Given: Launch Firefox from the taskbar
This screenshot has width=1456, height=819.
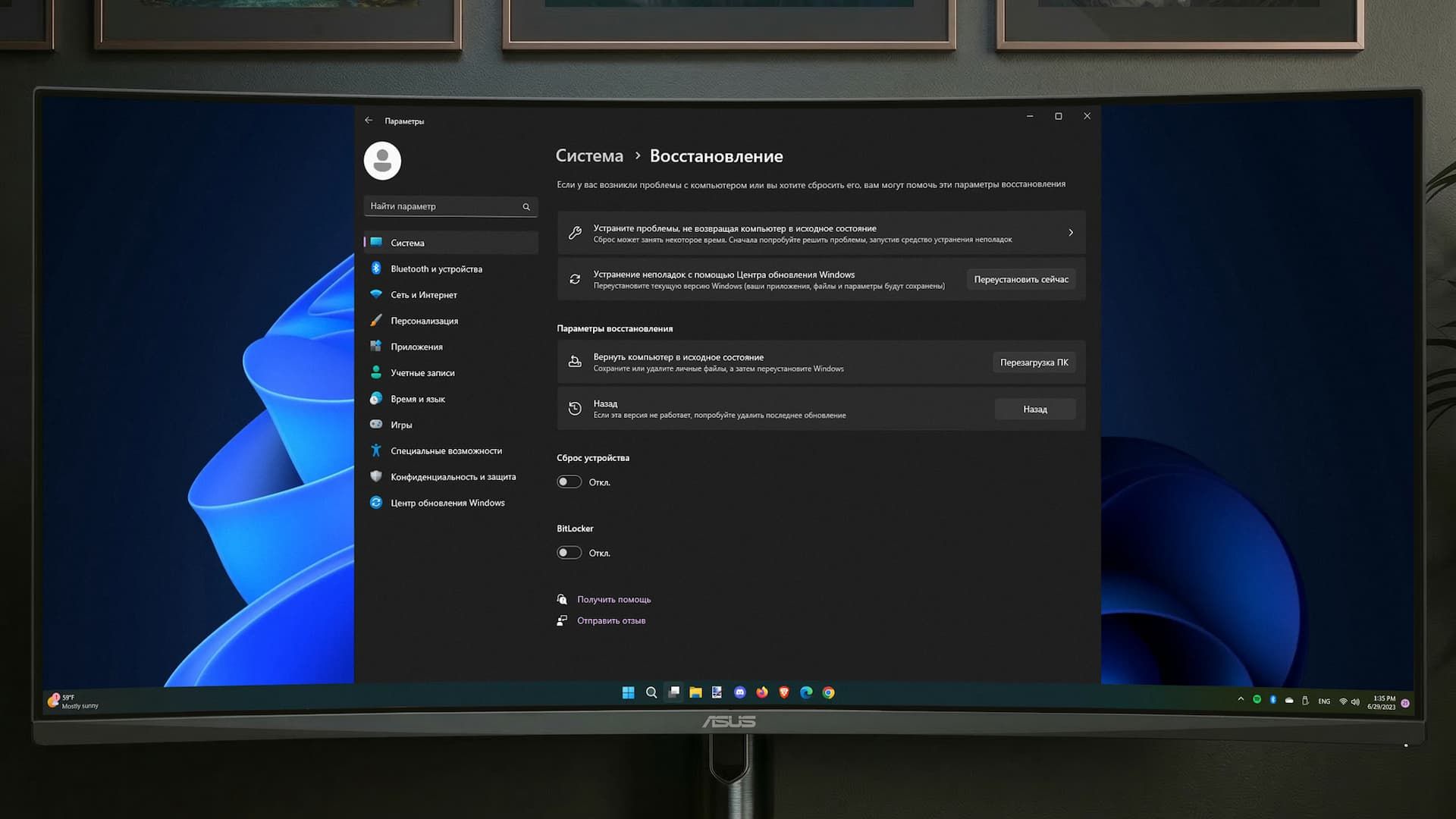Looking at the screenshot, I should pos(762,692).
